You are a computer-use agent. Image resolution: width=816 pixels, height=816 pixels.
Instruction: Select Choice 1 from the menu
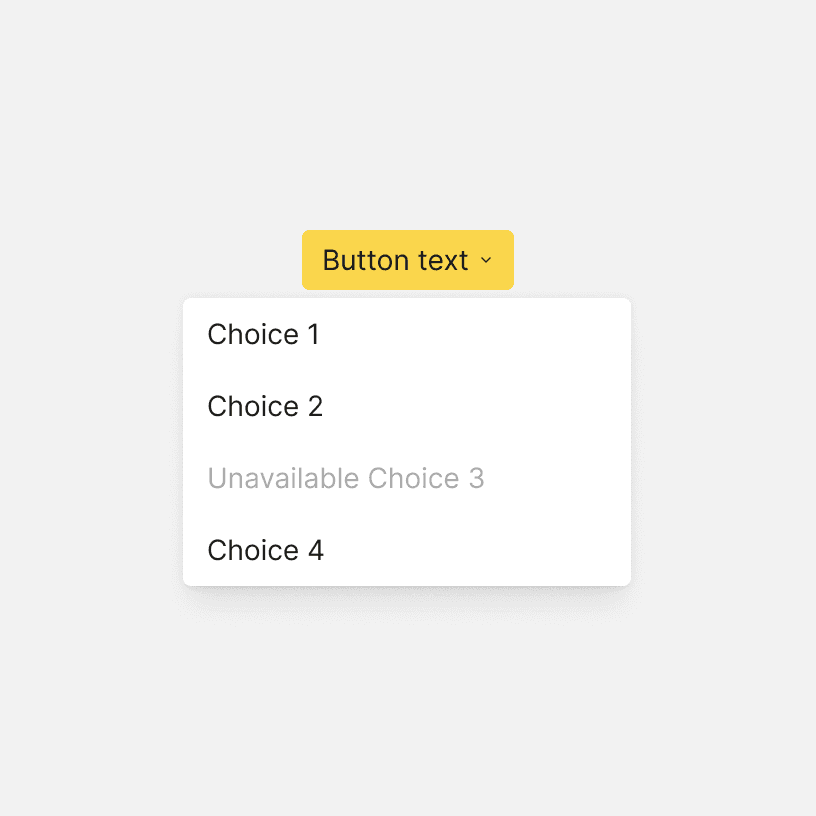pos(263,335)
